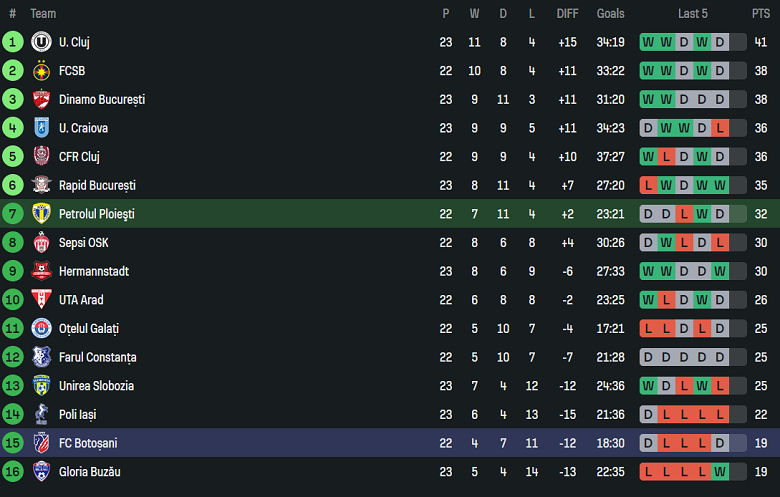This screenshot has width=780, height=497.
Task: Open the FC Botoșani team link
Action: (88, 443)
